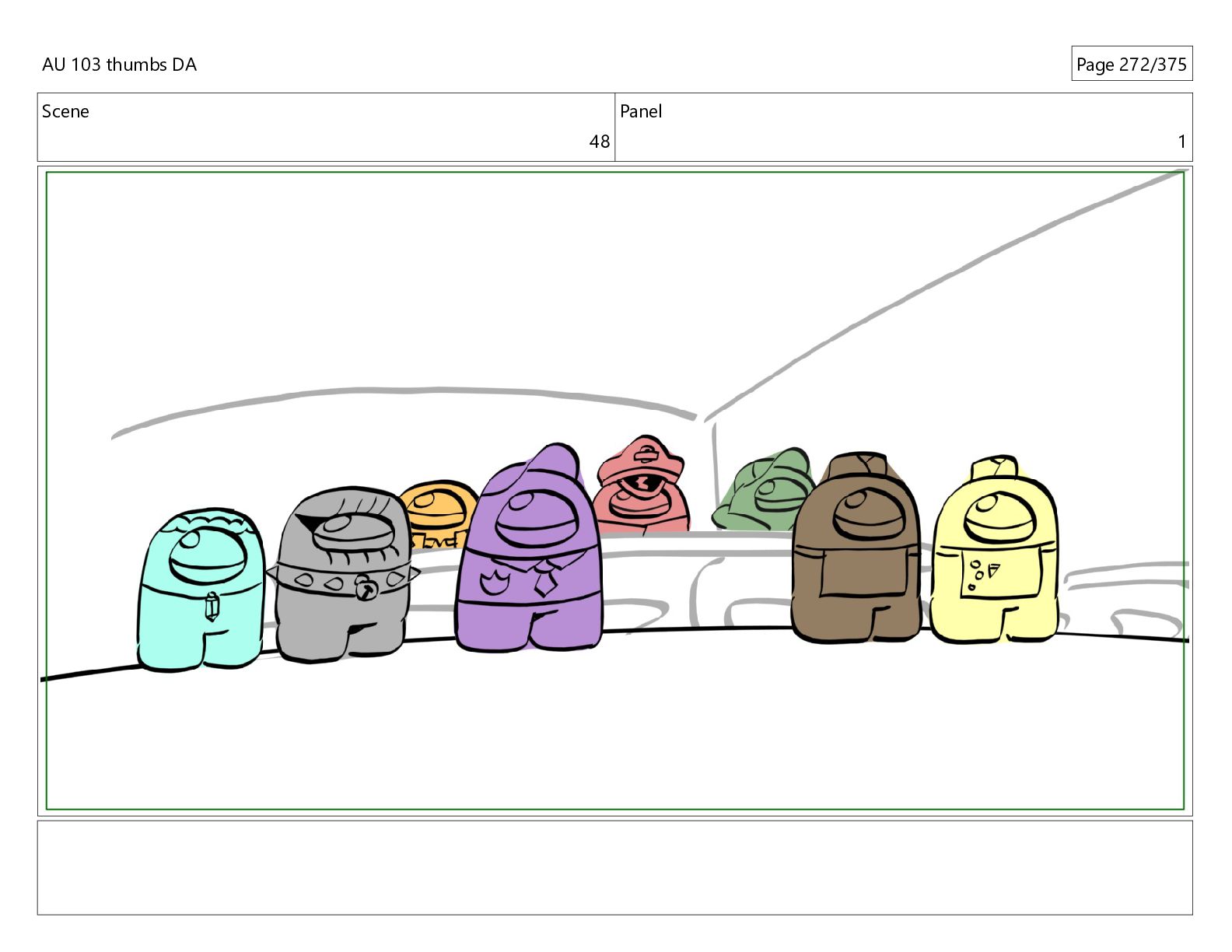The width and height of the screenshot is (1232, 952).
Task: Click the 'AU 103 thumbs DA' title text
Action: coord(119,65)
